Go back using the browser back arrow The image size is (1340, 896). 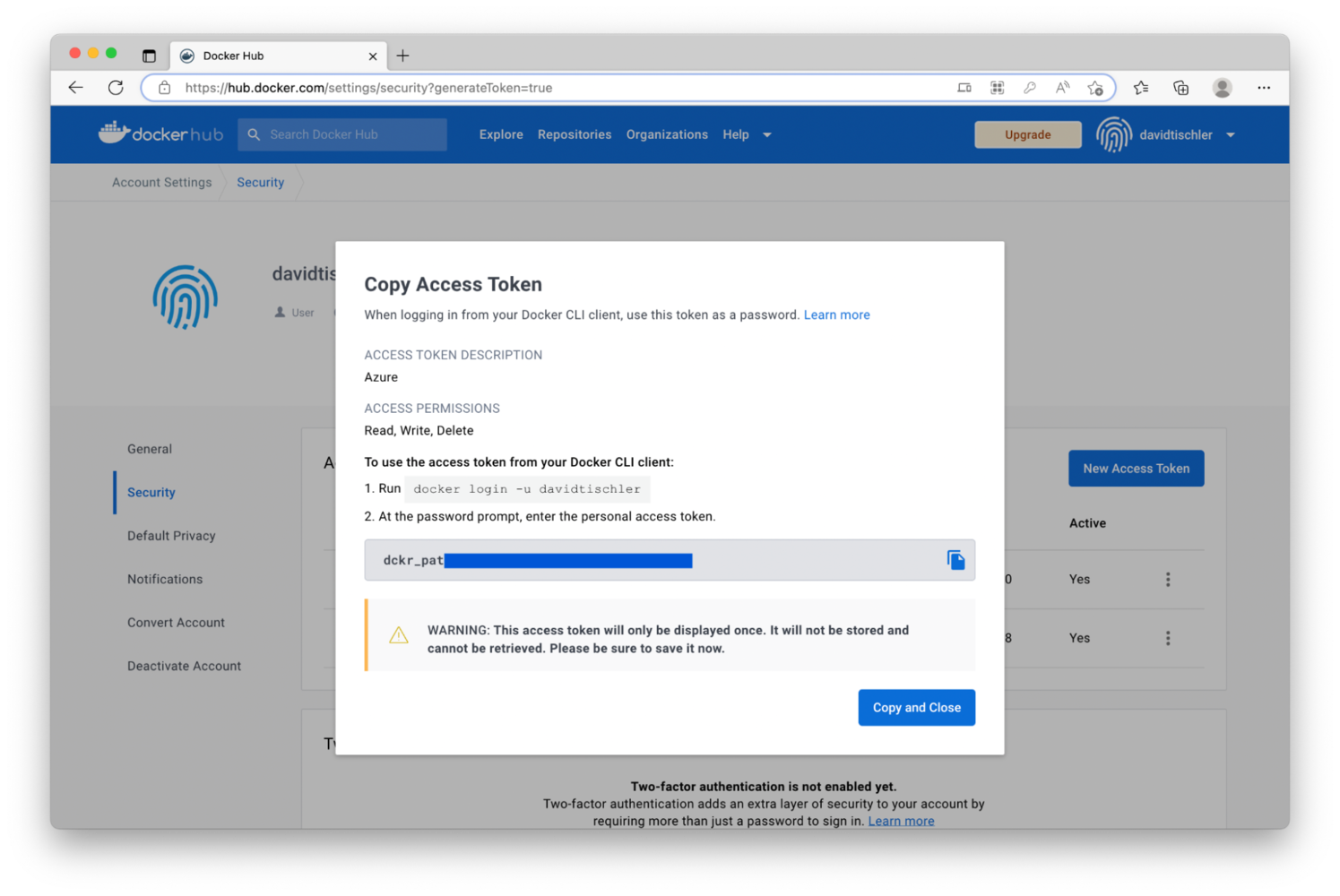(75, 88)
